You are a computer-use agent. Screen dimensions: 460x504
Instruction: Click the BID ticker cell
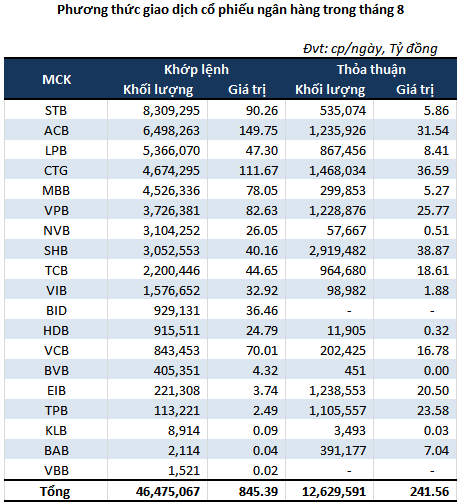(x=56, y=311)
